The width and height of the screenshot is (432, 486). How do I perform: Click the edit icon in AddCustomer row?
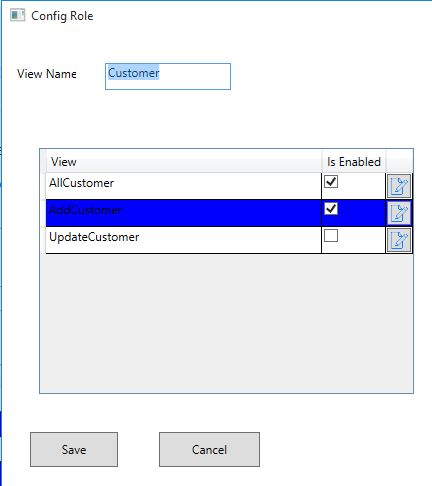[399, 213]
